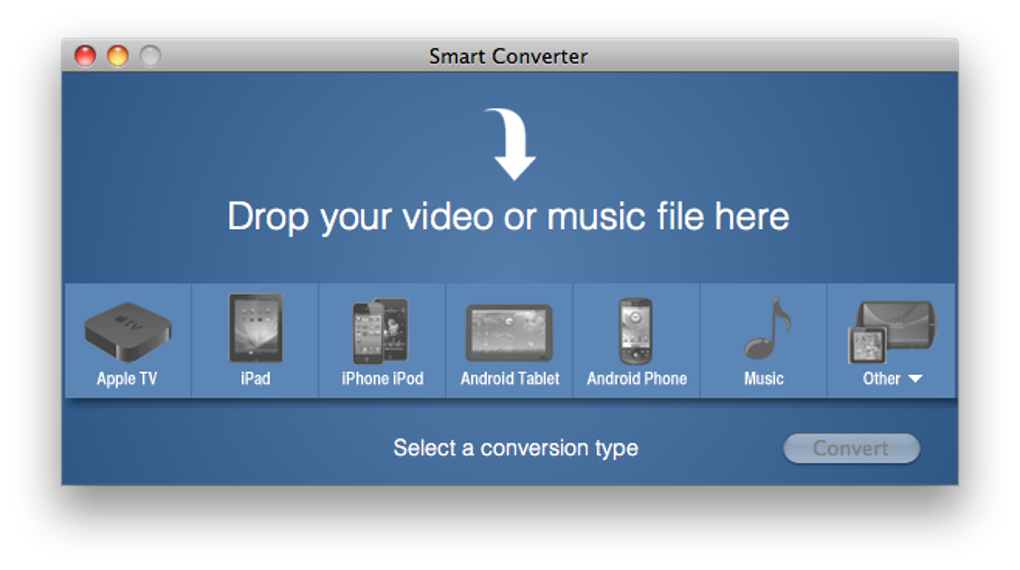Close the Smart Converter window
Viewport: 1020px width, 570px height.
coord(85,56)
